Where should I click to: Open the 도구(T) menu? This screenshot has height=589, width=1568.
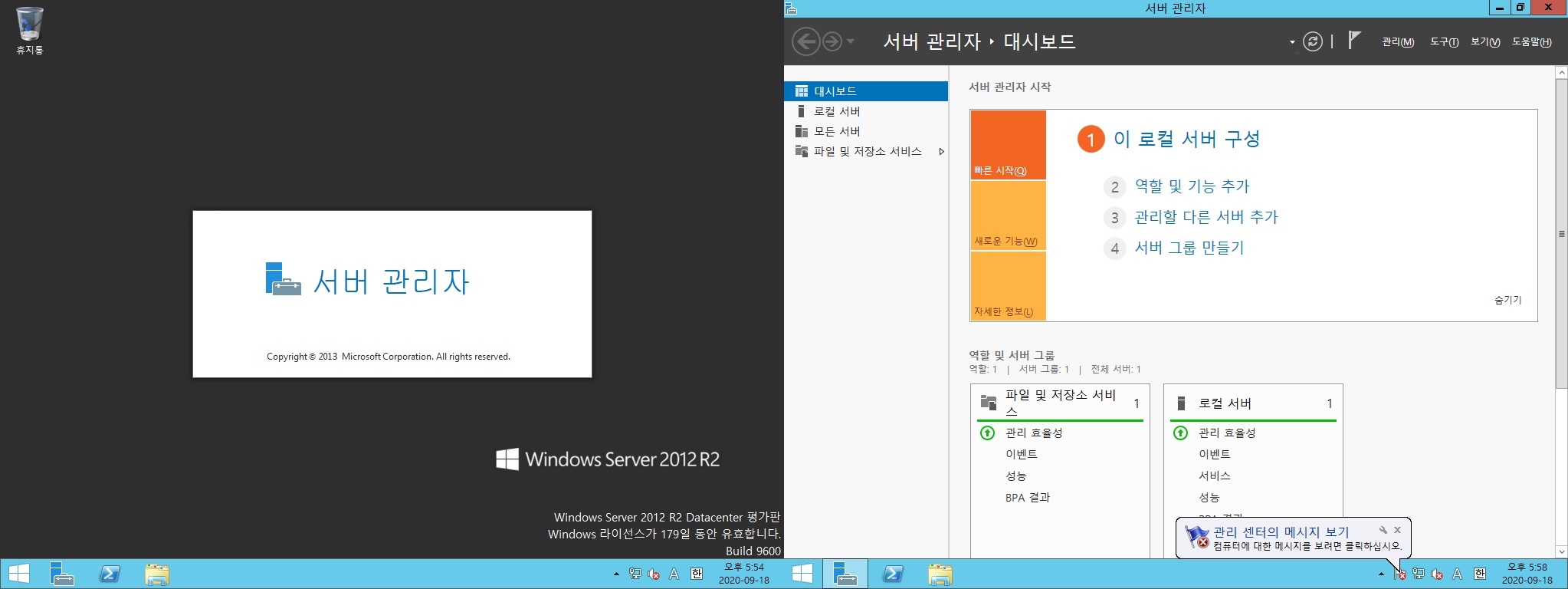point(1444,41)
